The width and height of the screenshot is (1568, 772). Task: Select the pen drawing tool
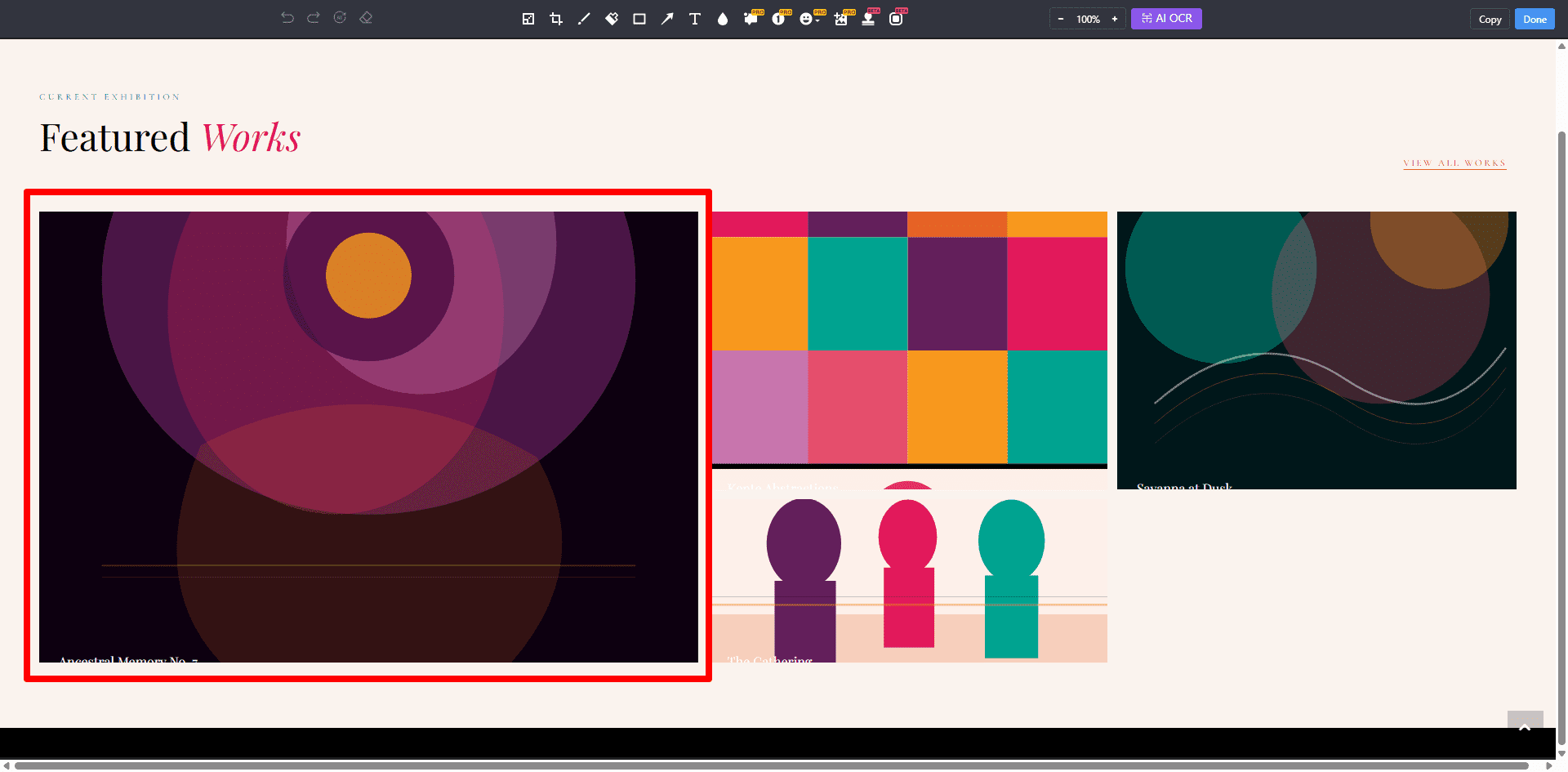pyautogui.click(x=584, y=19)
